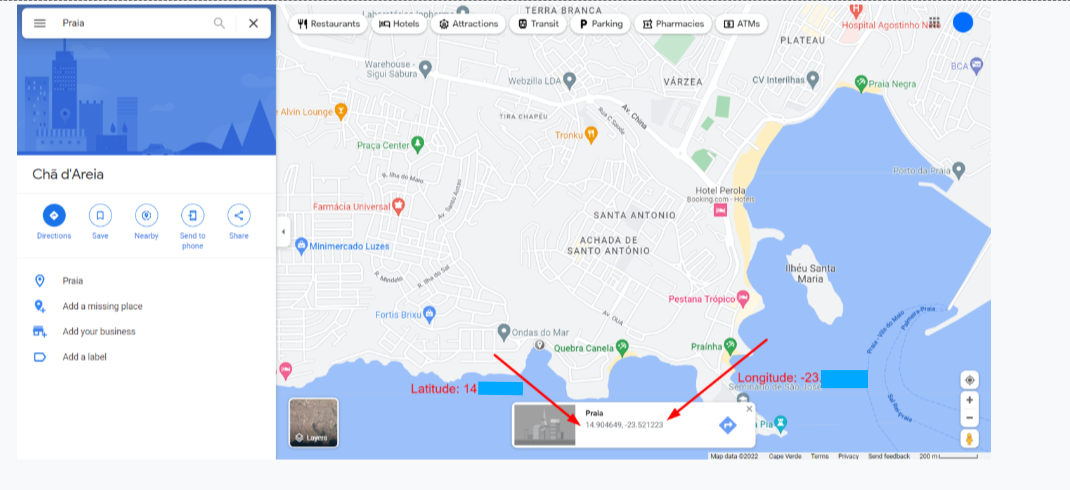The width and height of the screenshot is (1070, 490).
Task: Show your location on the map
Action: 970,379
